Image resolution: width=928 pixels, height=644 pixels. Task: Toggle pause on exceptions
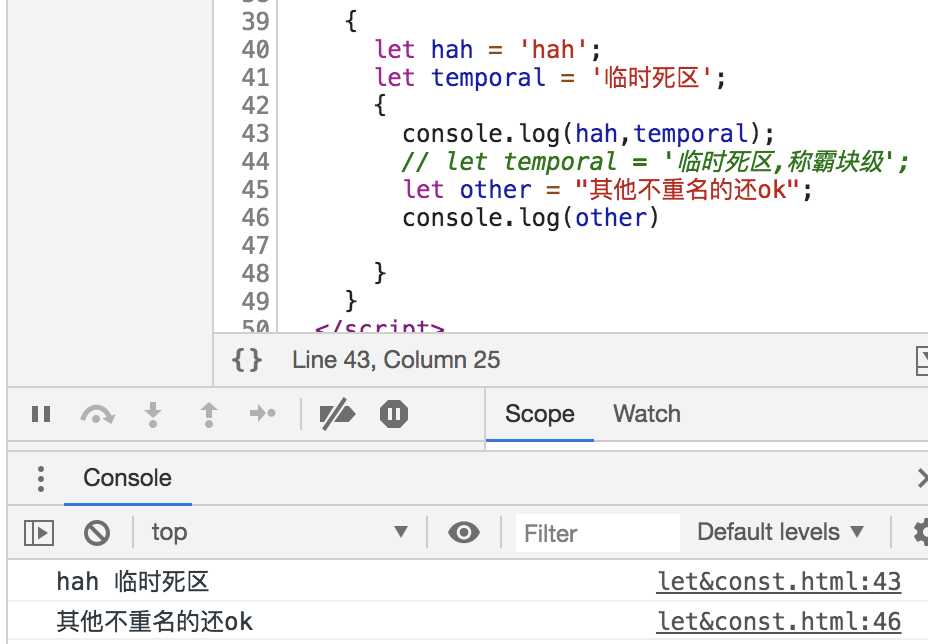394,414
